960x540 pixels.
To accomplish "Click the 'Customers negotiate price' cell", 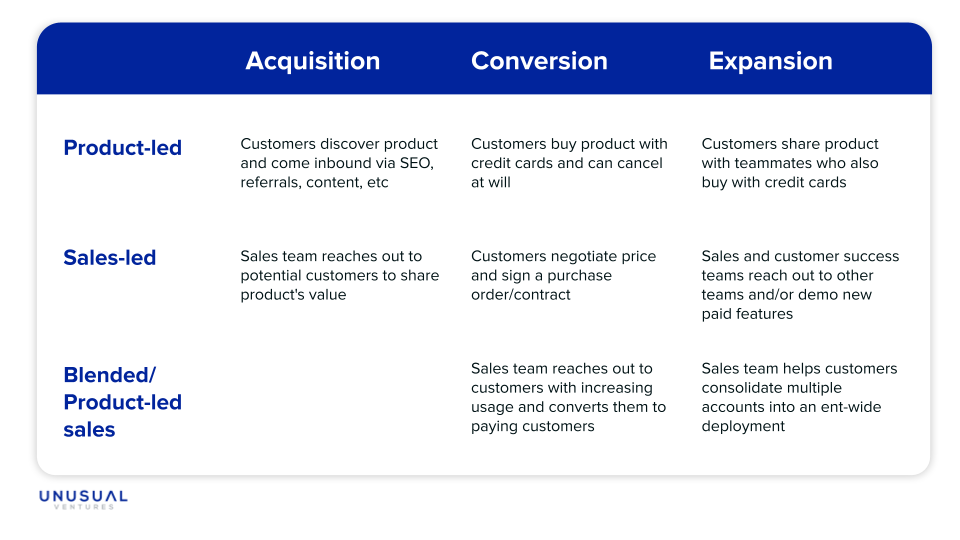I will [563, 276].
